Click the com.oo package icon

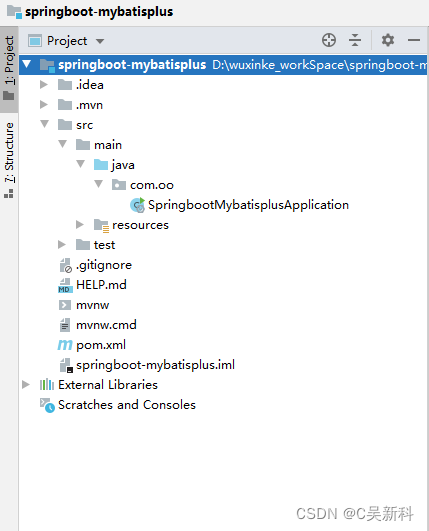(x=119, y=185)
